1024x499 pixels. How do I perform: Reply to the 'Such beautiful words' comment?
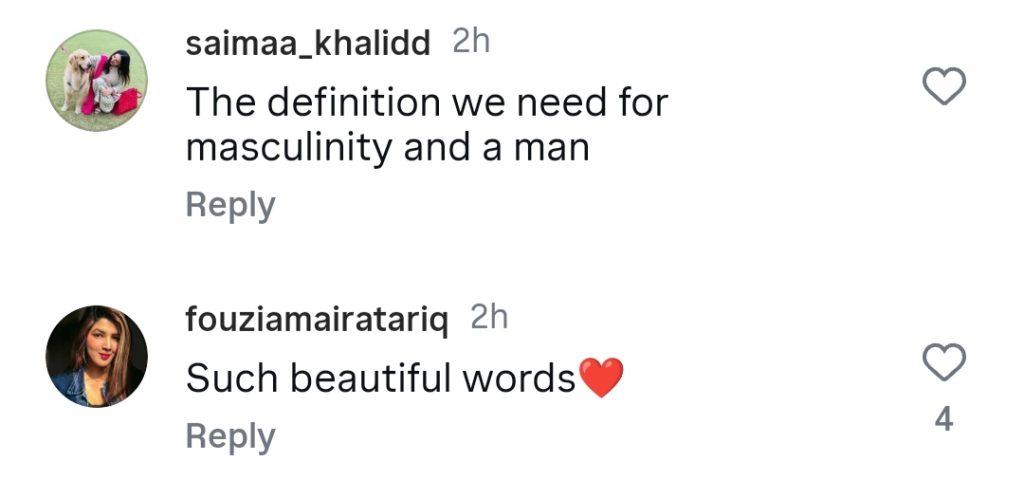230,436
